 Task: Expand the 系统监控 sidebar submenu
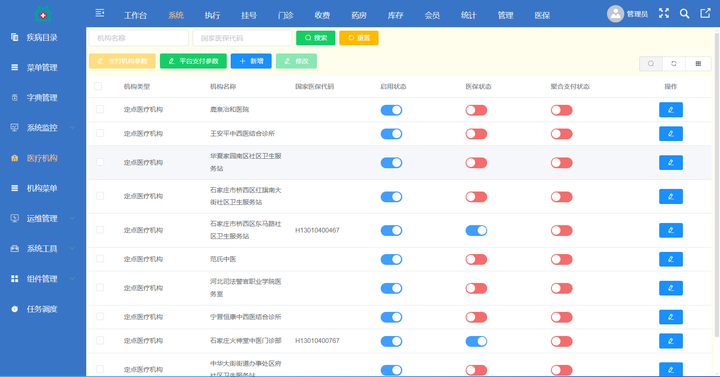point(43,128)
